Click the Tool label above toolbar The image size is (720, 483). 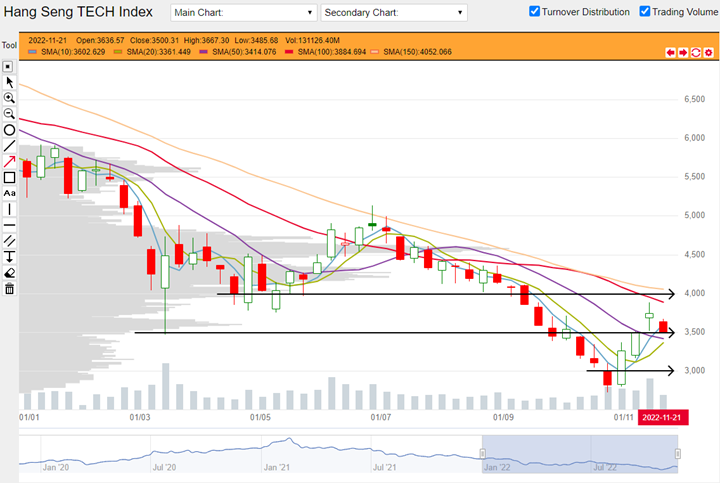click(9, 45)
